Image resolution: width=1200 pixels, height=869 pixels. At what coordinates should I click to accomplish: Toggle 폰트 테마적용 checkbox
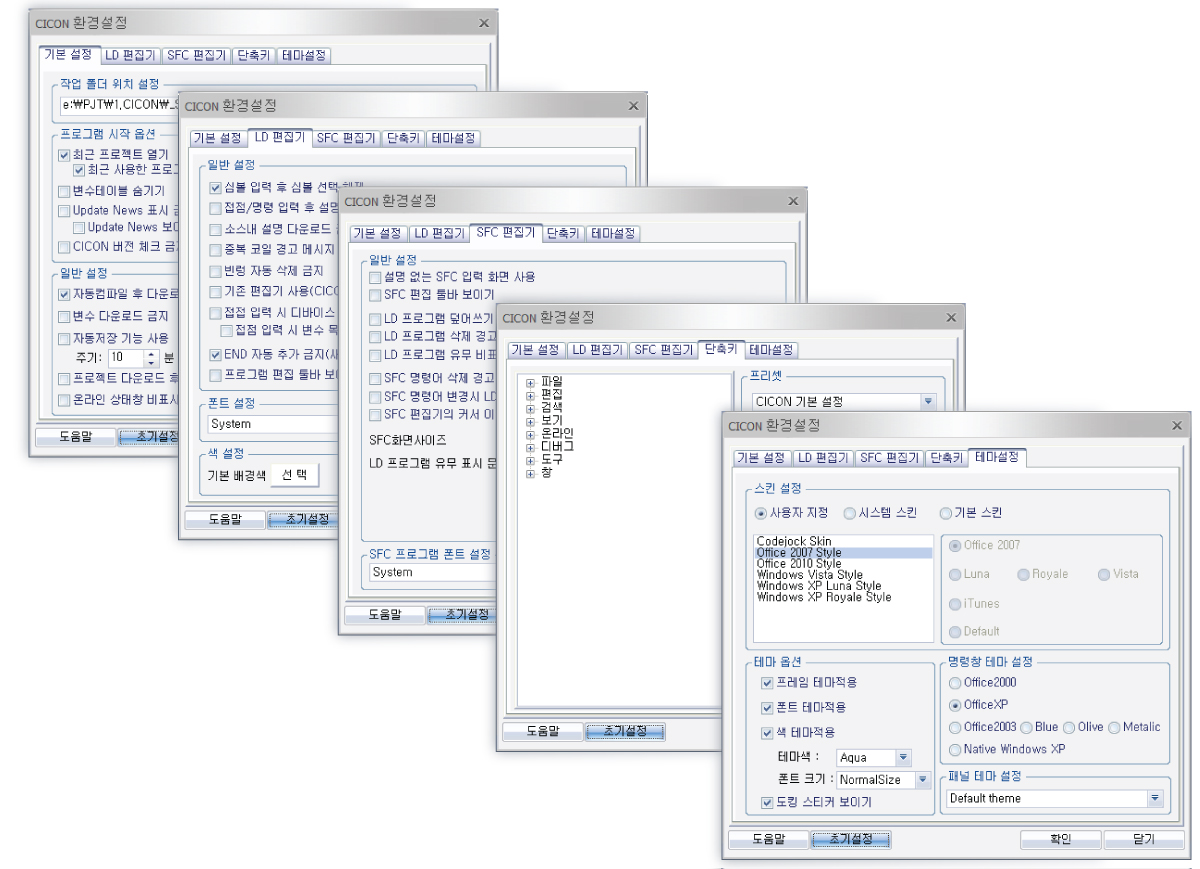767,707
